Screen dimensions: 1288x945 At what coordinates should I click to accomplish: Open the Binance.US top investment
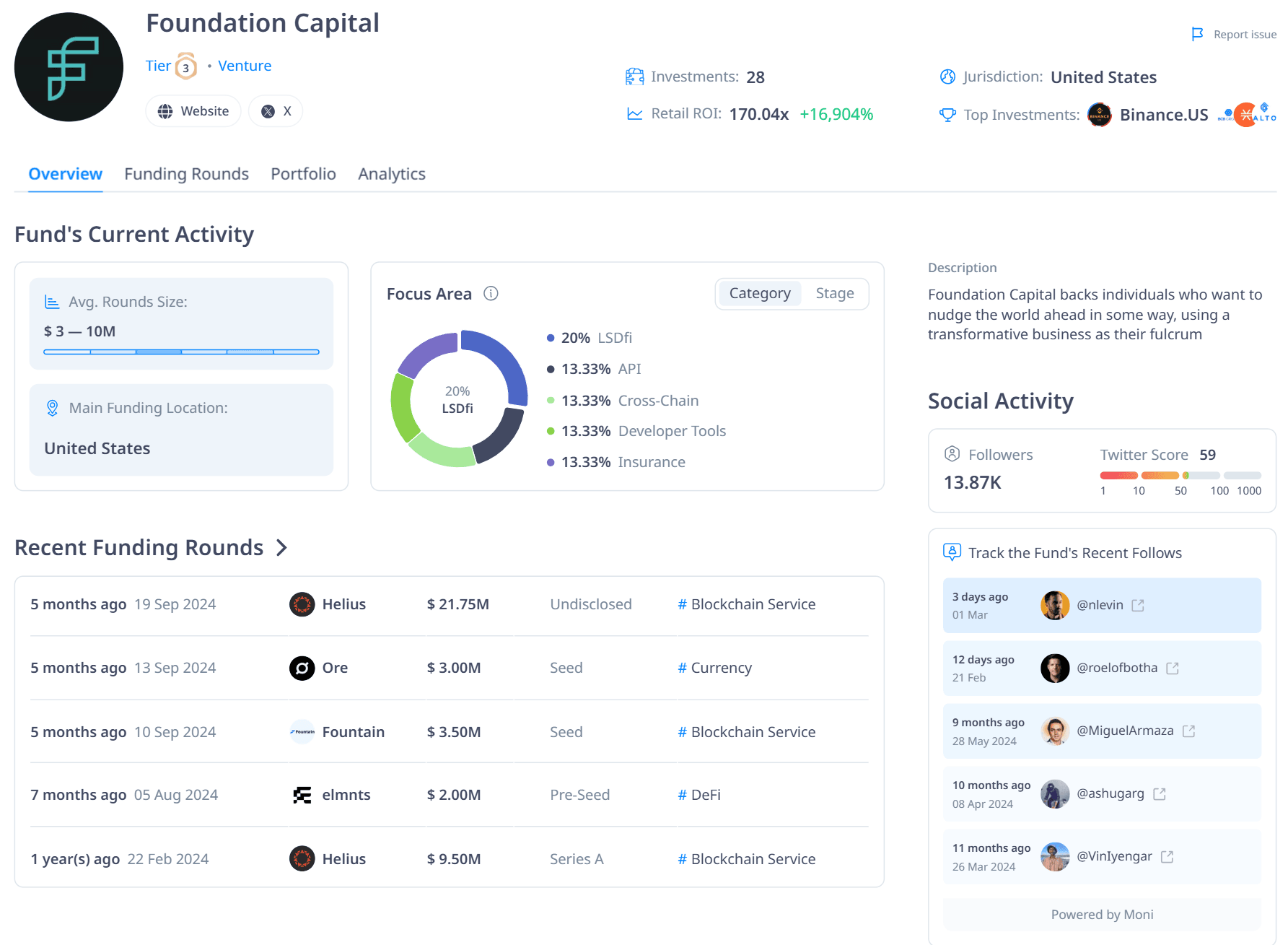click(1163, 115)
